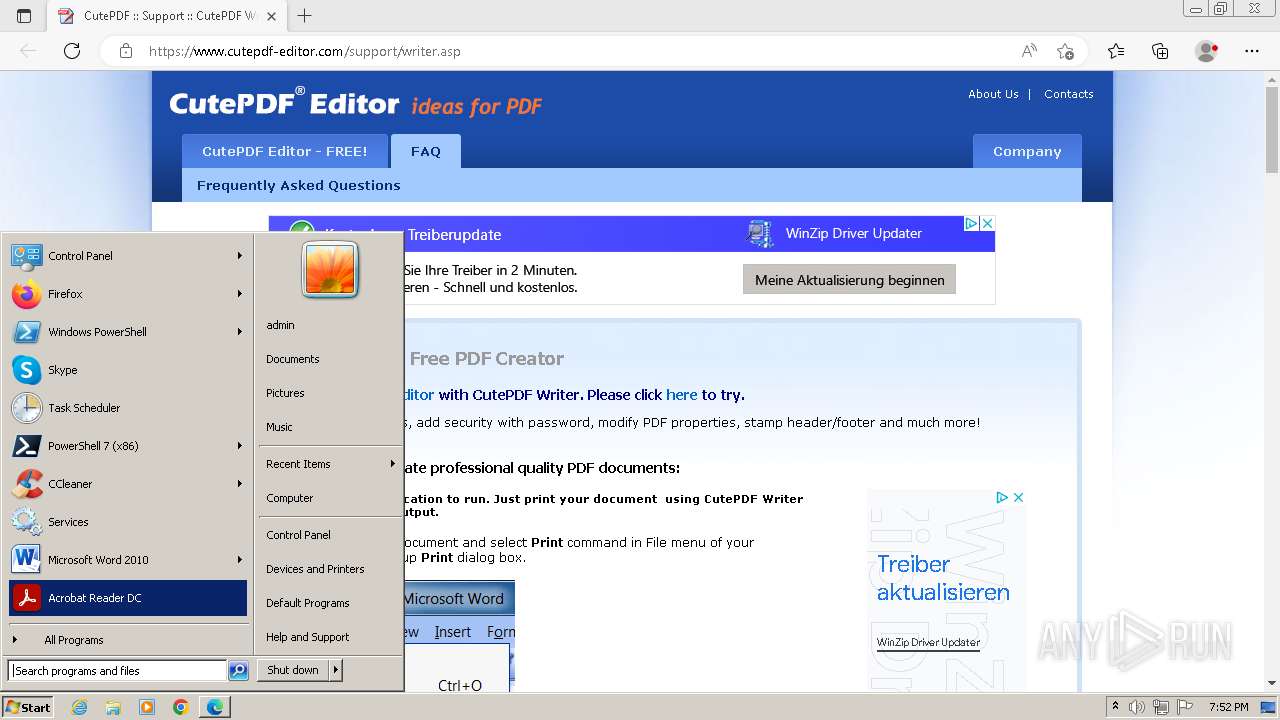Refresh the browser page
This screenshot has width=1280, height=720.
[72, 51]
